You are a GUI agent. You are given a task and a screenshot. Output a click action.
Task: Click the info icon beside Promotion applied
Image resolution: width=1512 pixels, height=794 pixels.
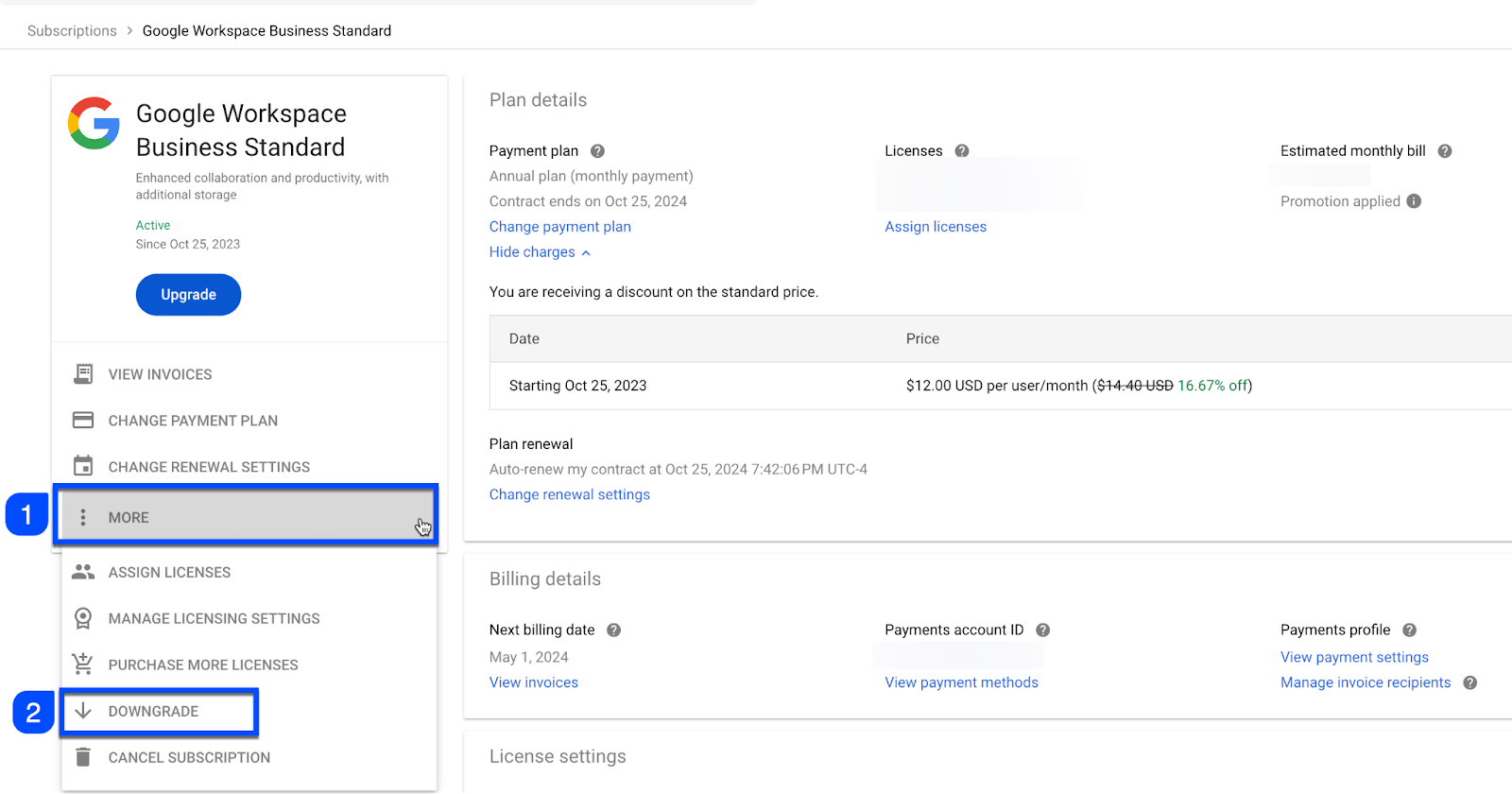(1414, 201)
